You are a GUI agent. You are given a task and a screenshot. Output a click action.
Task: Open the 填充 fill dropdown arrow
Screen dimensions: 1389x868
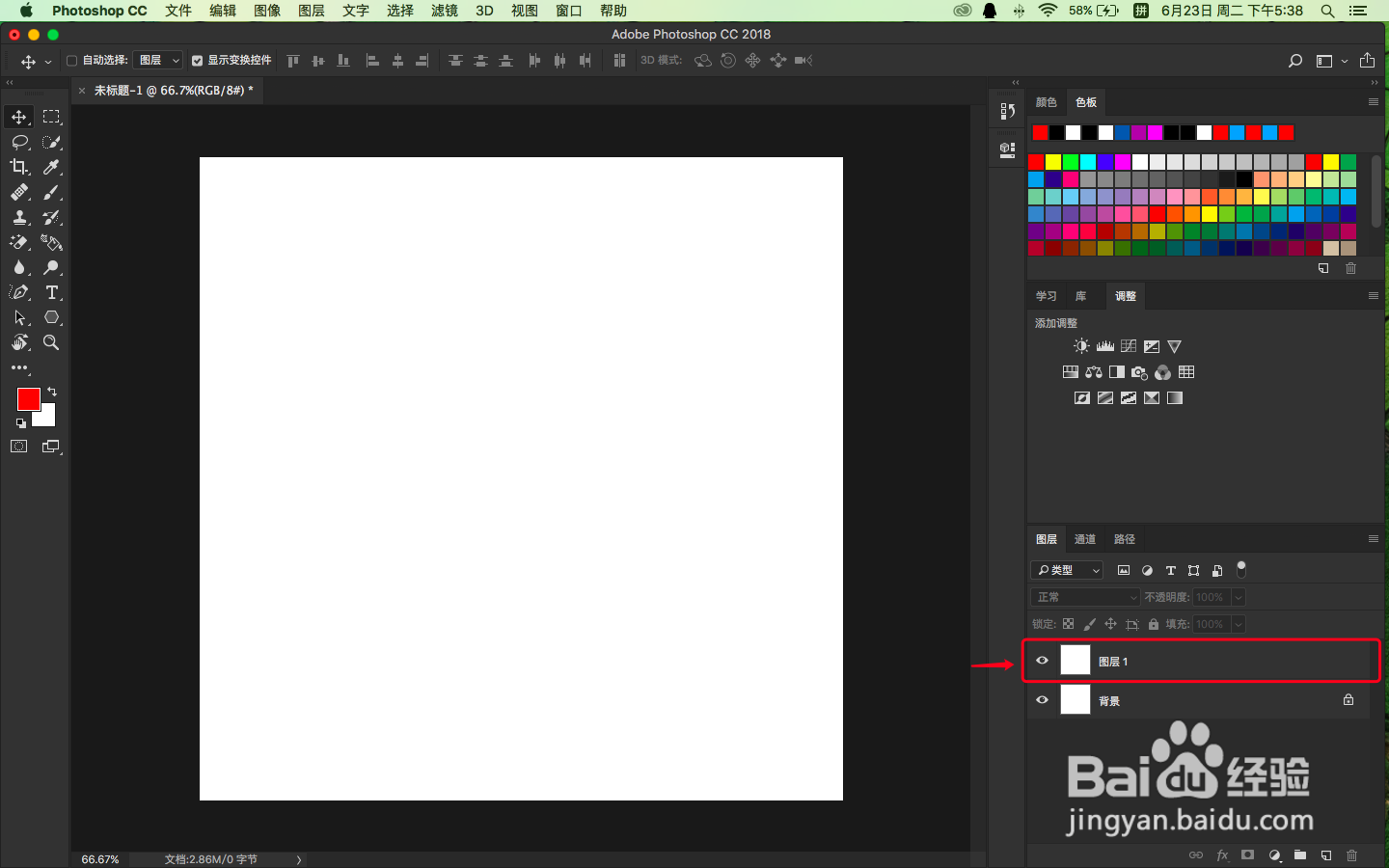(x=1239, y=624)
